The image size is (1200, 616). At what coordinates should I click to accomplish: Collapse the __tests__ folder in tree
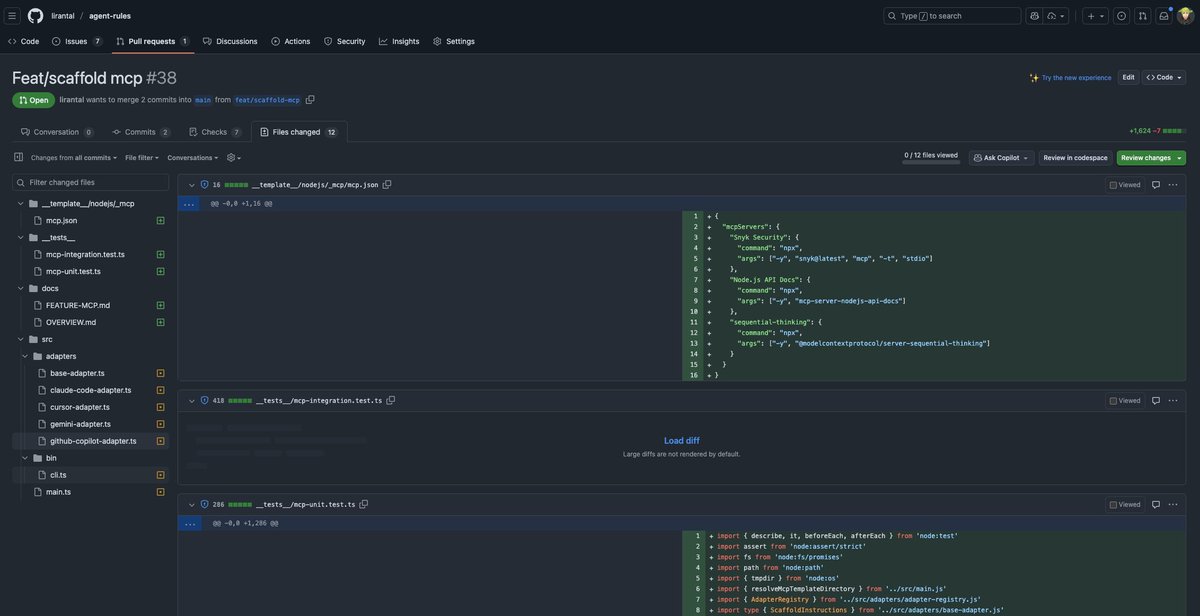pos(21,237)
